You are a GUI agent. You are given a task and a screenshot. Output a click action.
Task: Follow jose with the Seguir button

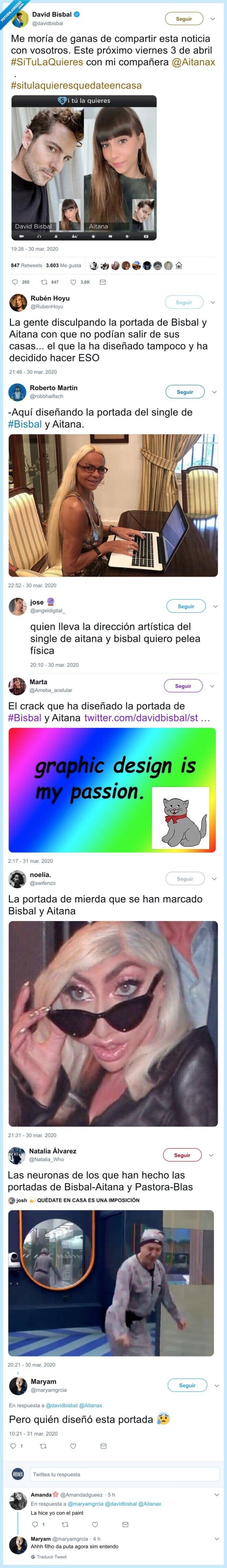(185, 606)
